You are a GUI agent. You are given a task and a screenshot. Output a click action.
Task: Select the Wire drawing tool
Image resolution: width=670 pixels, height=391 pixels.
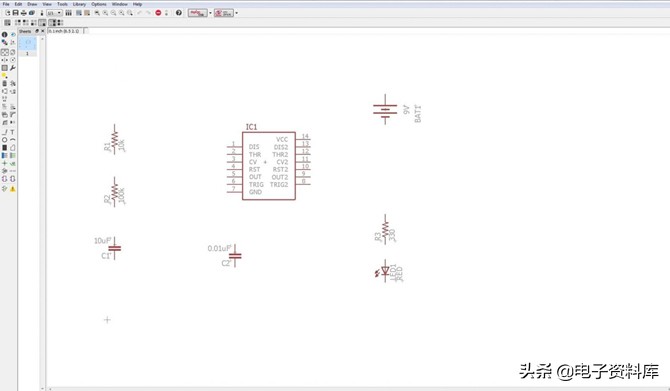pyautogui.click(x=4, y=132)
